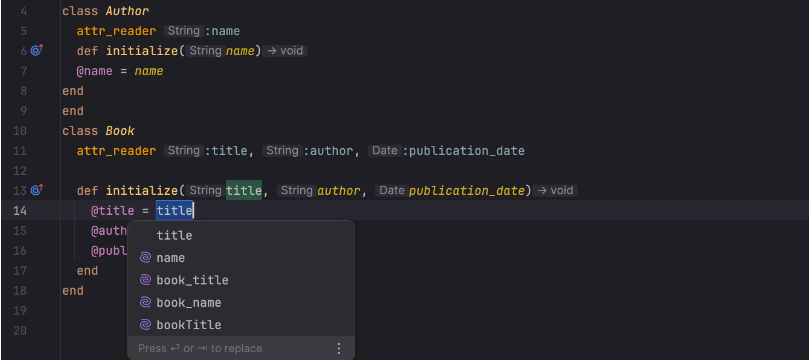Viewport: 809px width, 360px height.
Task: Pick 'book_title' in the suggestion popup
Action: tap(241, 280)
